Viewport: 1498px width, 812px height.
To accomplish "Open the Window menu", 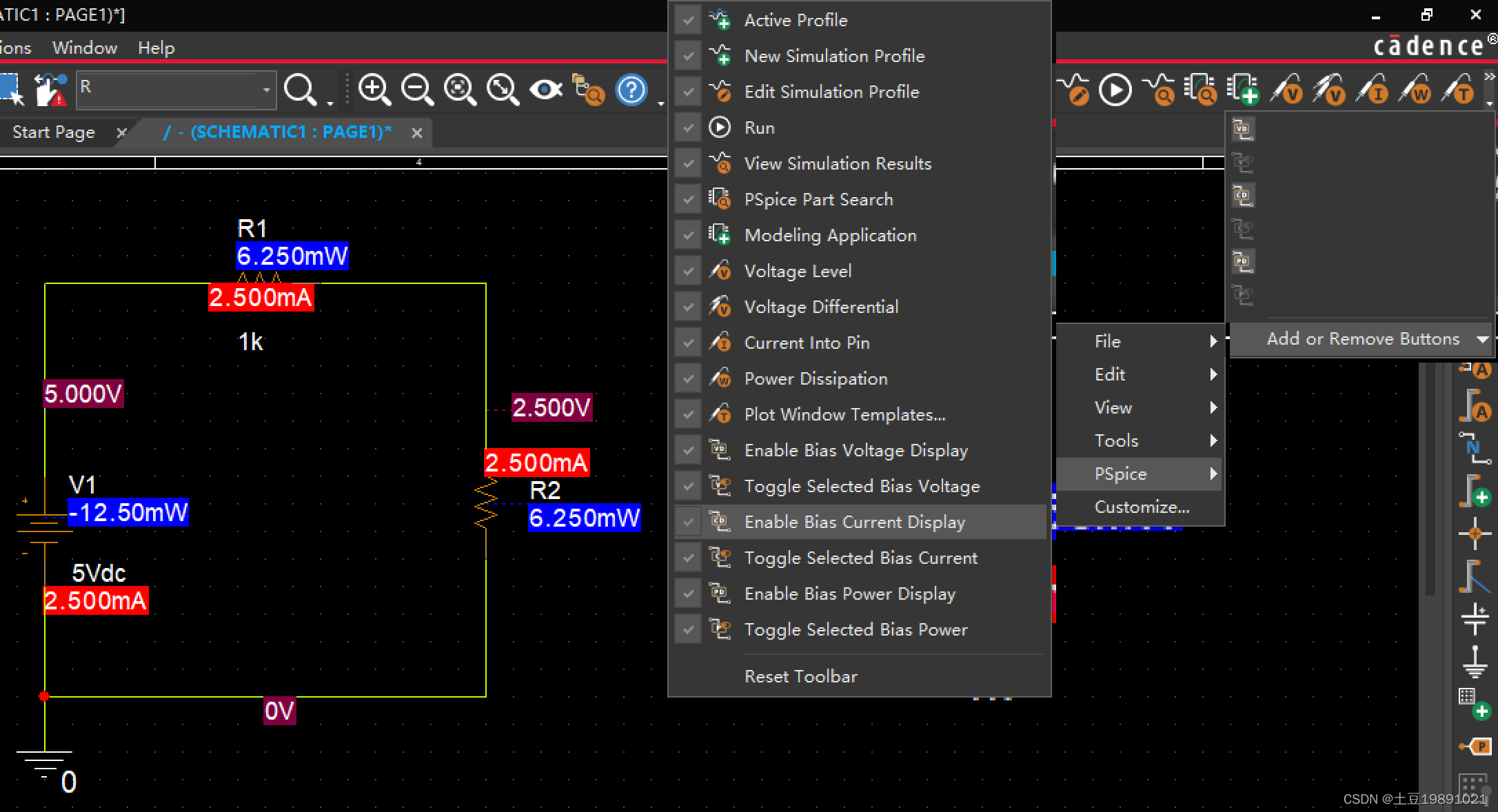I will [84, 48].
